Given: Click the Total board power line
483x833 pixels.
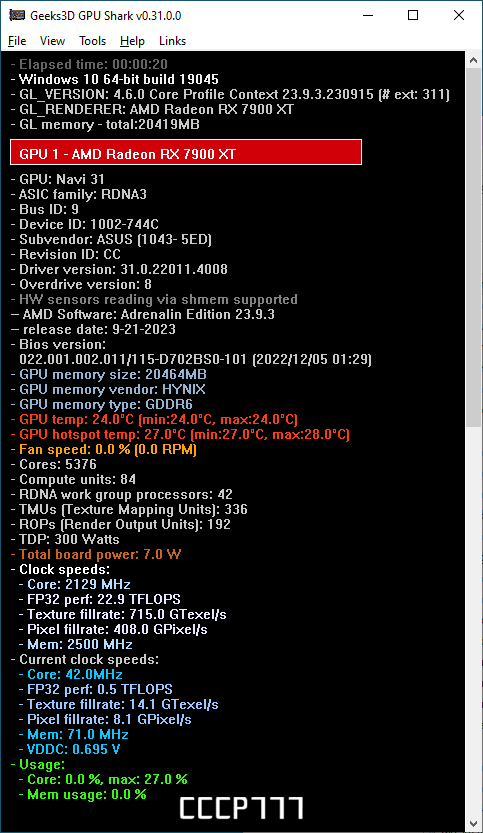Looking at the screenshot, I should tap(96, 555).
